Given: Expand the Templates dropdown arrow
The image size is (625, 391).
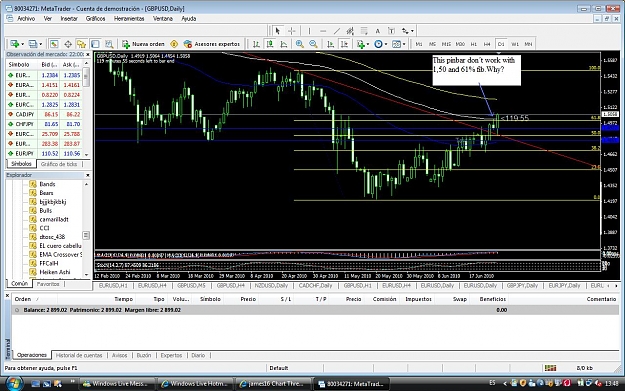Looking at the screenshot, I should [403, 44].
